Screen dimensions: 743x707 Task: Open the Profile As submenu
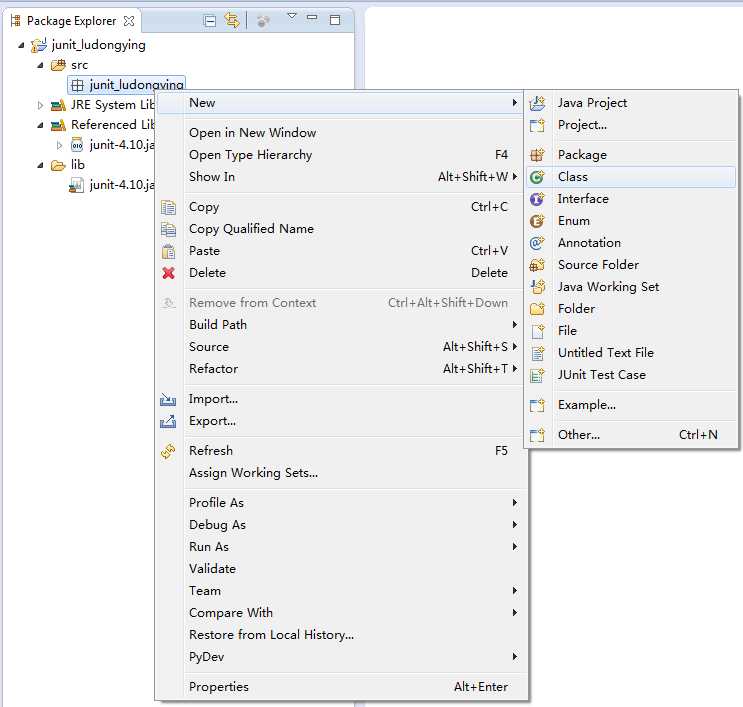tap(341, 503)
